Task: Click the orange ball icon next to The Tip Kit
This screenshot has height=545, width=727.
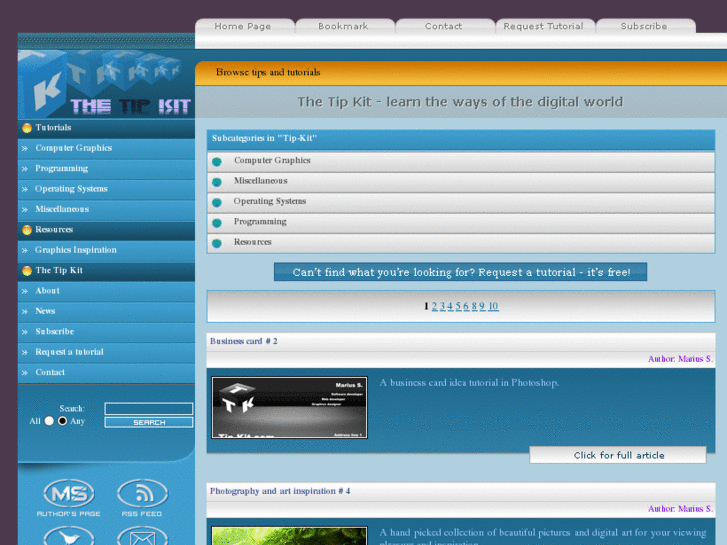Action: (27, 270)
